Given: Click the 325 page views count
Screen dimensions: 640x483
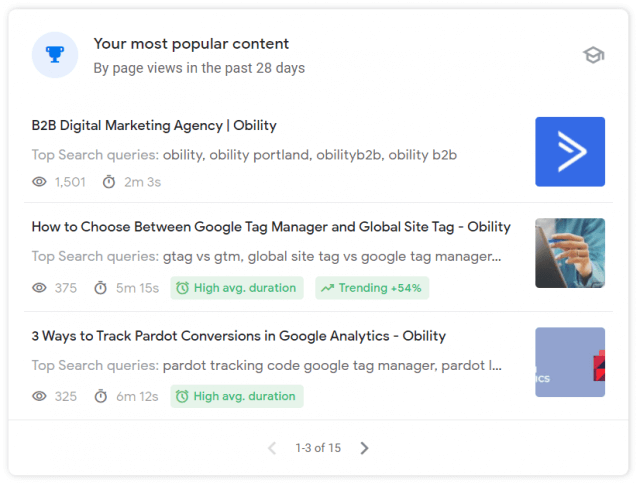Looking at the screenshot, I should click(x=66, y=396).
